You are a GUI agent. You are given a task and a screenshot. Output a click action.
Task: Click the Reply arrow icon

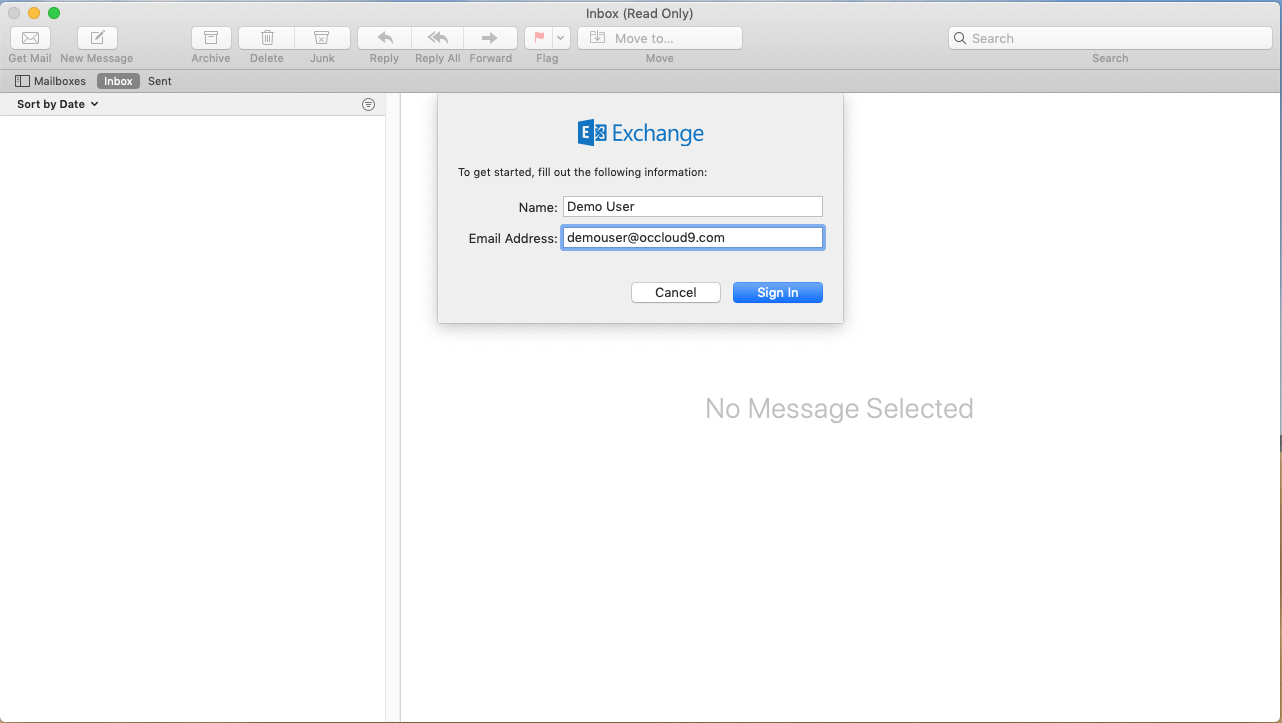[x=384, y=38]
